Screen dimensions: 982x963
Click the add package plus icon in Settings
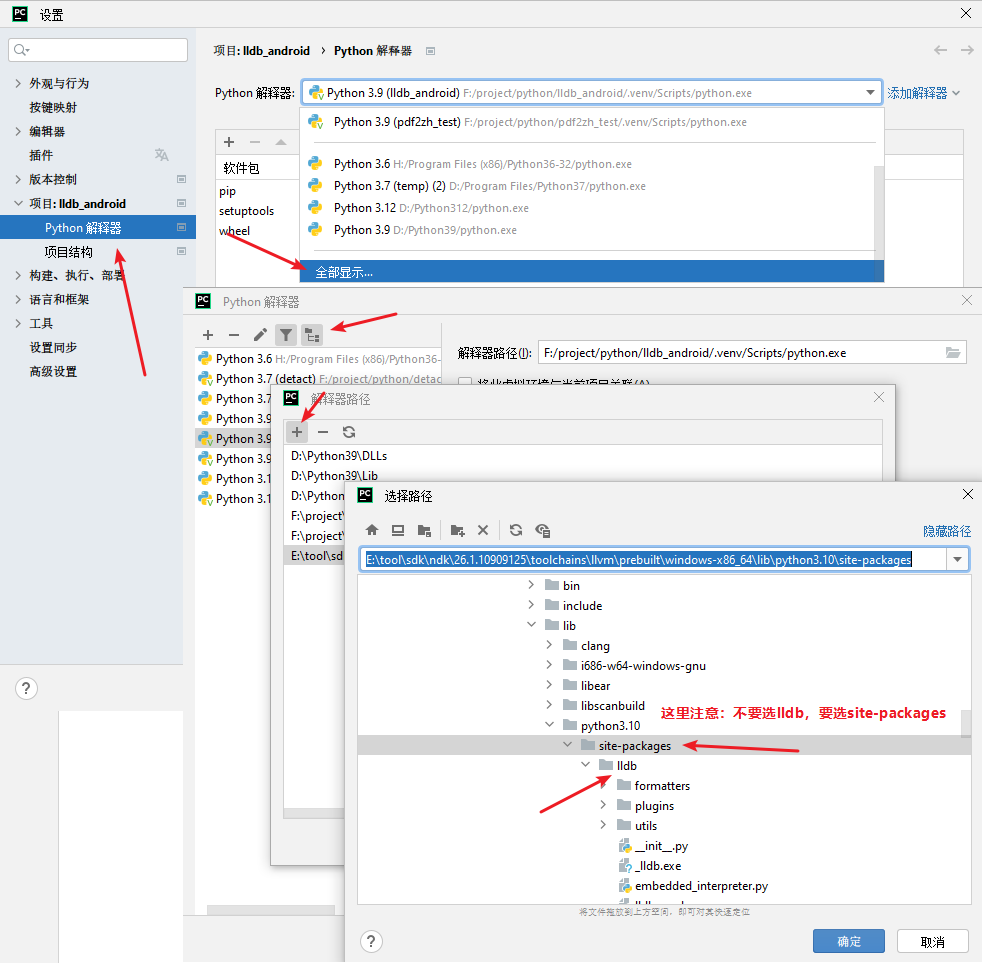[229, 142]
